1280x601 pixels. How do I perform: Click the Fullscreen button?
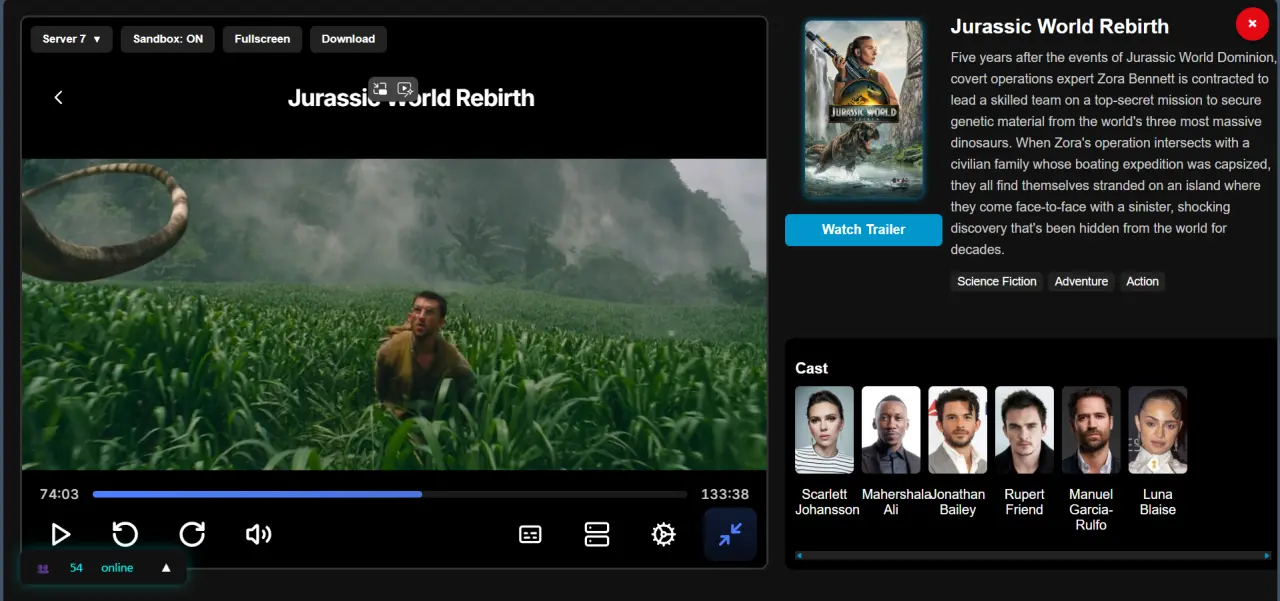[x=262, y=39]
